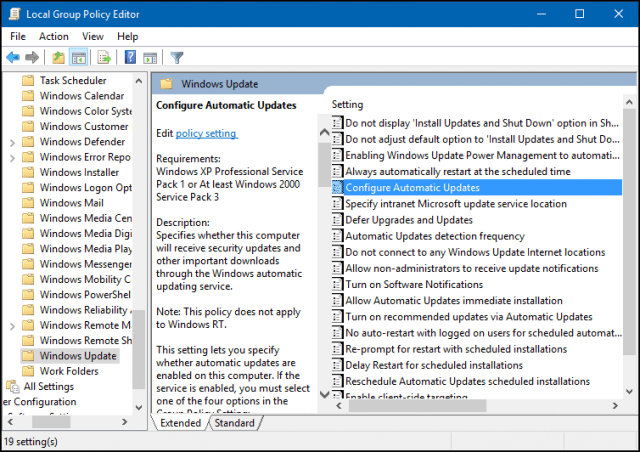The width and height of the screenshot is (640, 452).
Task: Expand the Windows Remote Management node
Action: (12, 326)
